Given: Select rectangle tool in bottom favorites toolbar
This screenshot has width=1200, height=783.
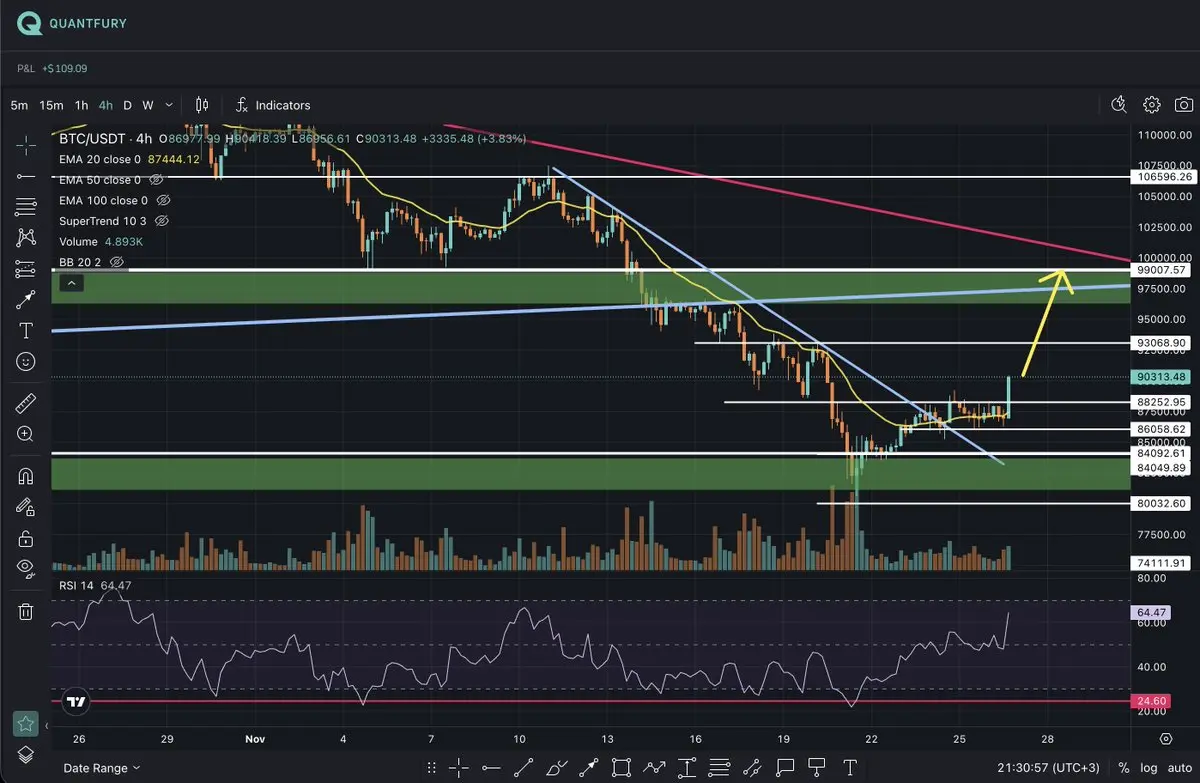Looking at the screenshot, I should (621, 767).
